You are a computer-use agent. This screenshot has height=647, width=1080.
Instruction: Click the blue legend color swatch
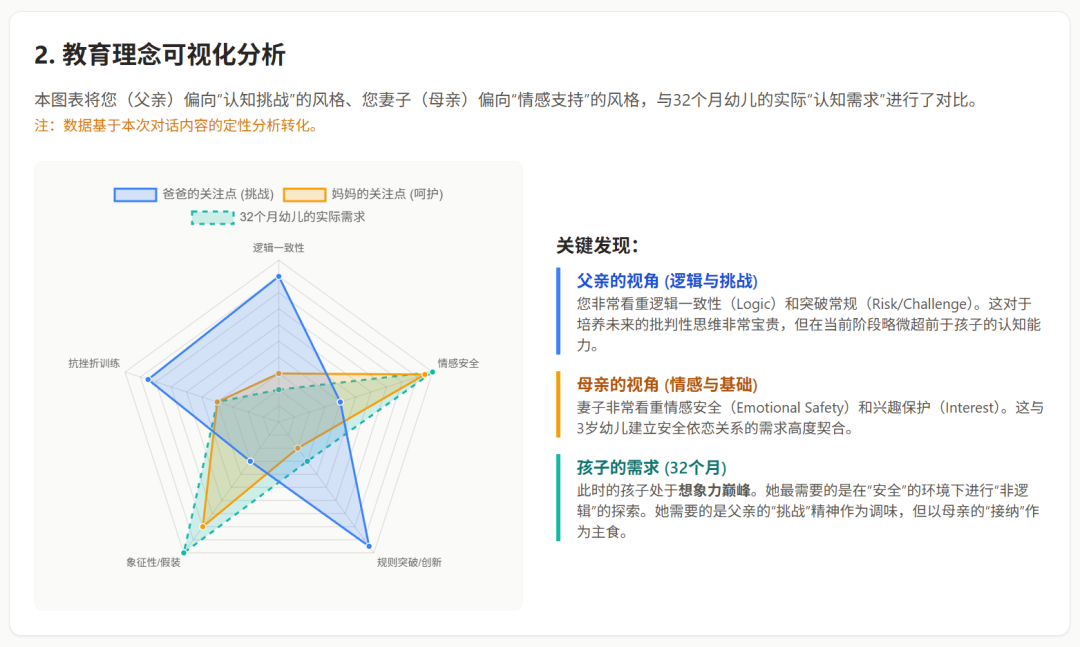(135, 194)
